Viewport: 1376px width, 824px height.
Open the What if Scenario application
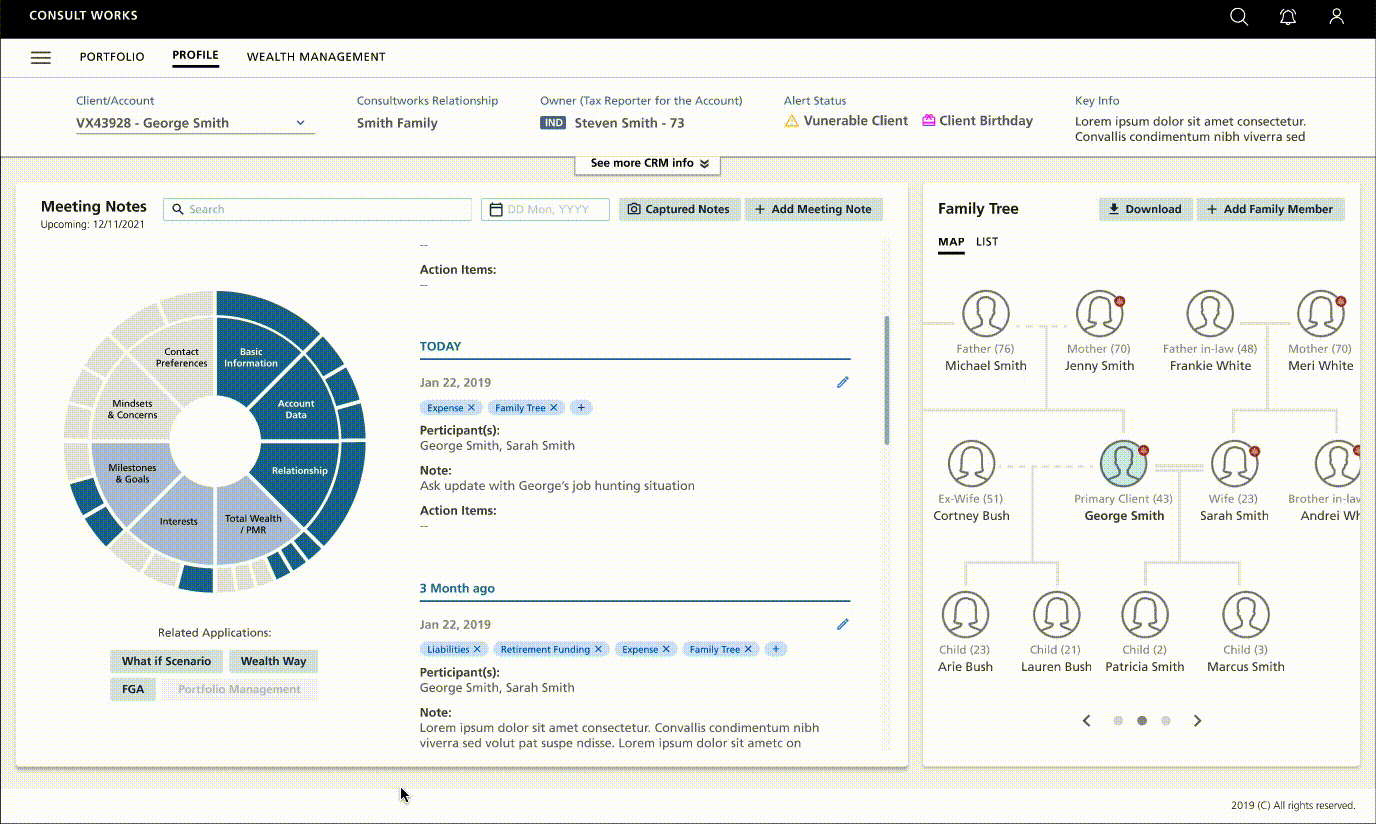[166, 661]
